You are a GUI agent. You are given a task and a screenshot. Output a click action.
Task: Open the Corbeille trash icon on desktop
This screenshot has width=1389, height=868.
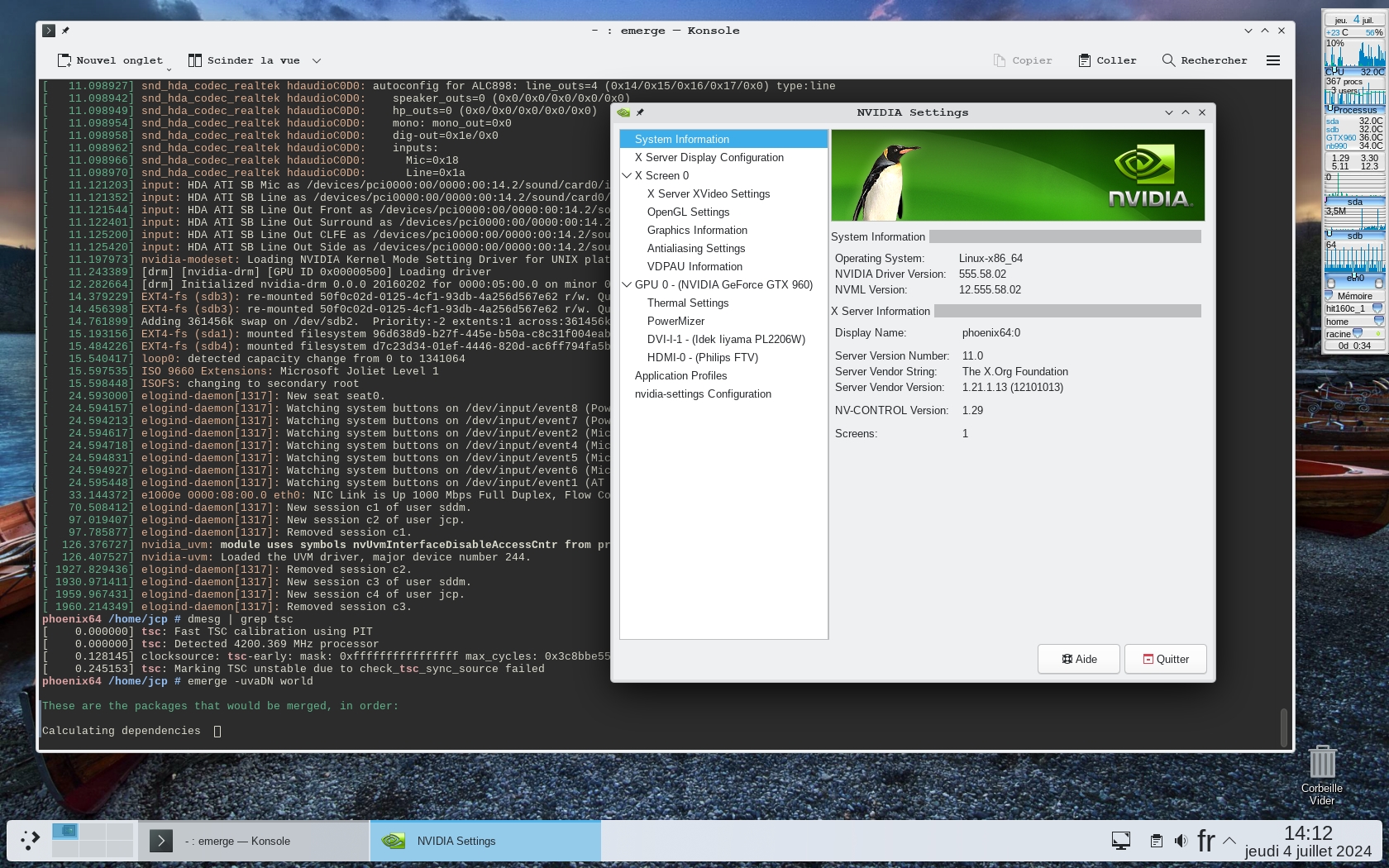tap(1321, 762)
